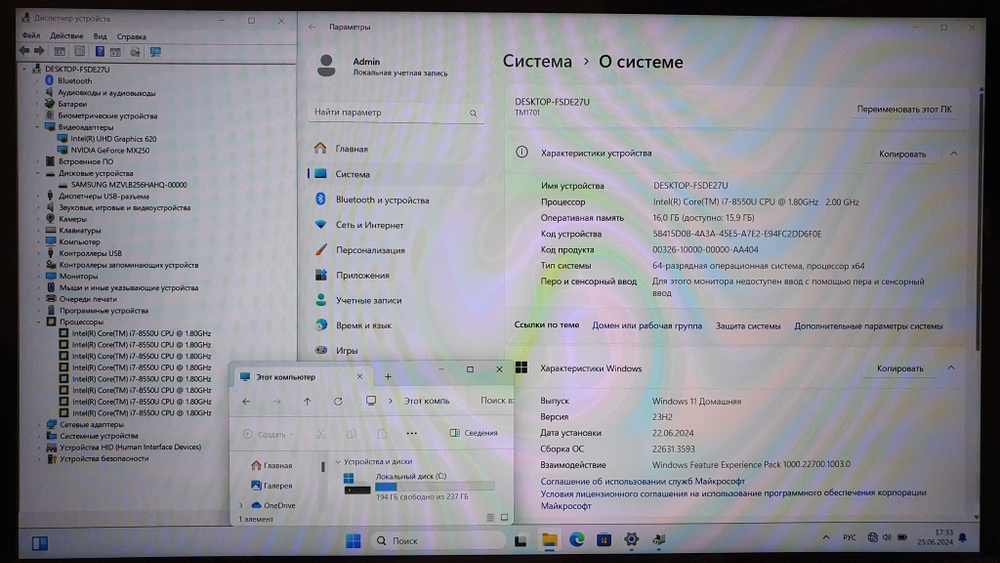1000x563 pixels.
Task: Click the Найти параметр search field
Action: click(x=395, y=112)
